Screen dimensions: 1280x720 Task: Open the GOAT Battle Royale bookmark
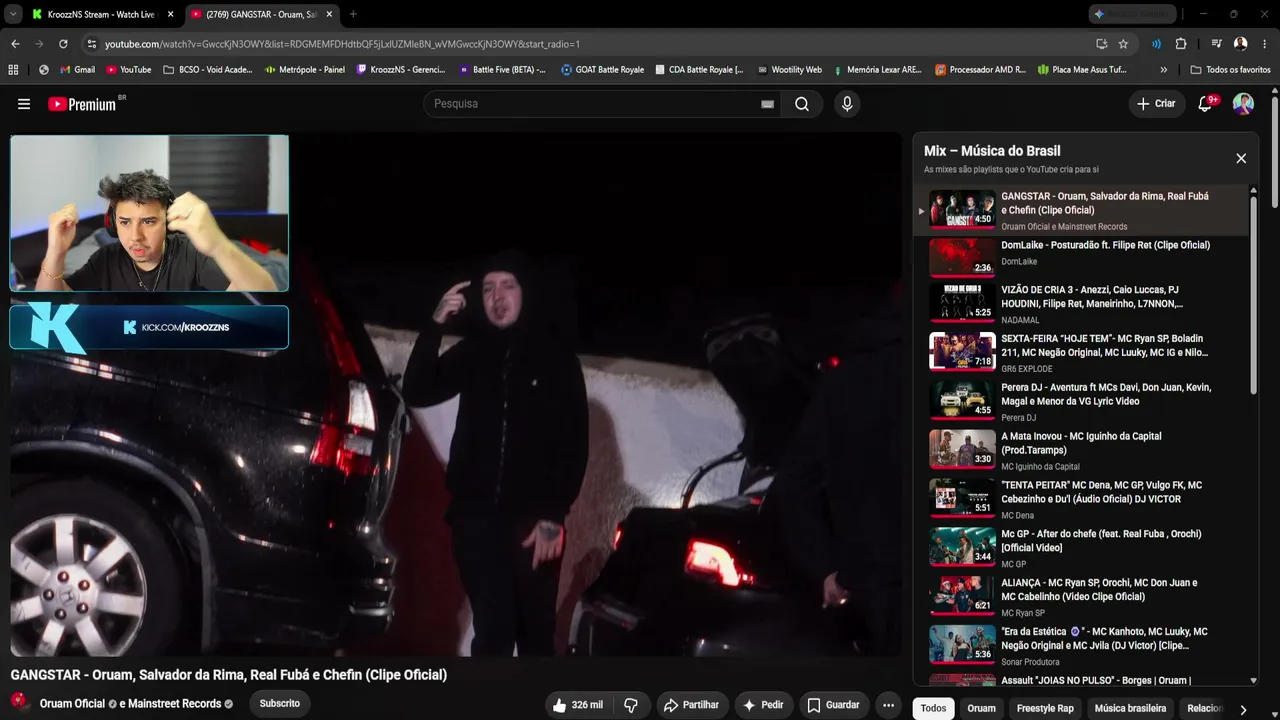click(602, 70)
